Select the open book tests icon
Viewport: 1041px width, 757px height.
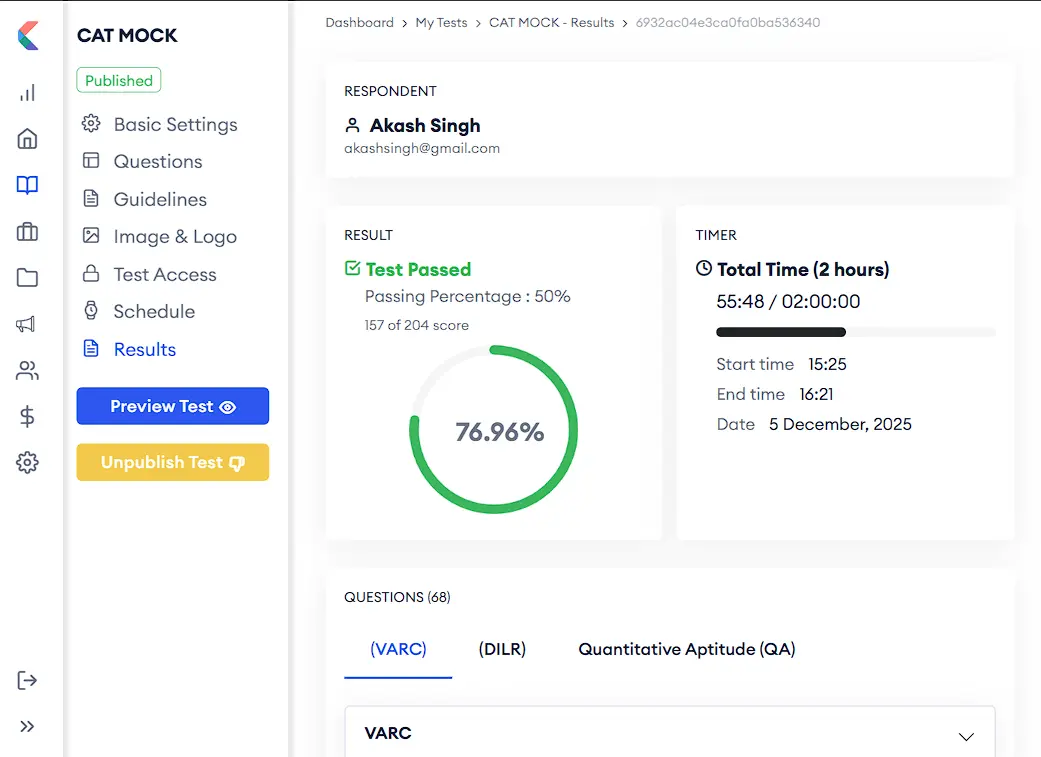tap(28, 185)
